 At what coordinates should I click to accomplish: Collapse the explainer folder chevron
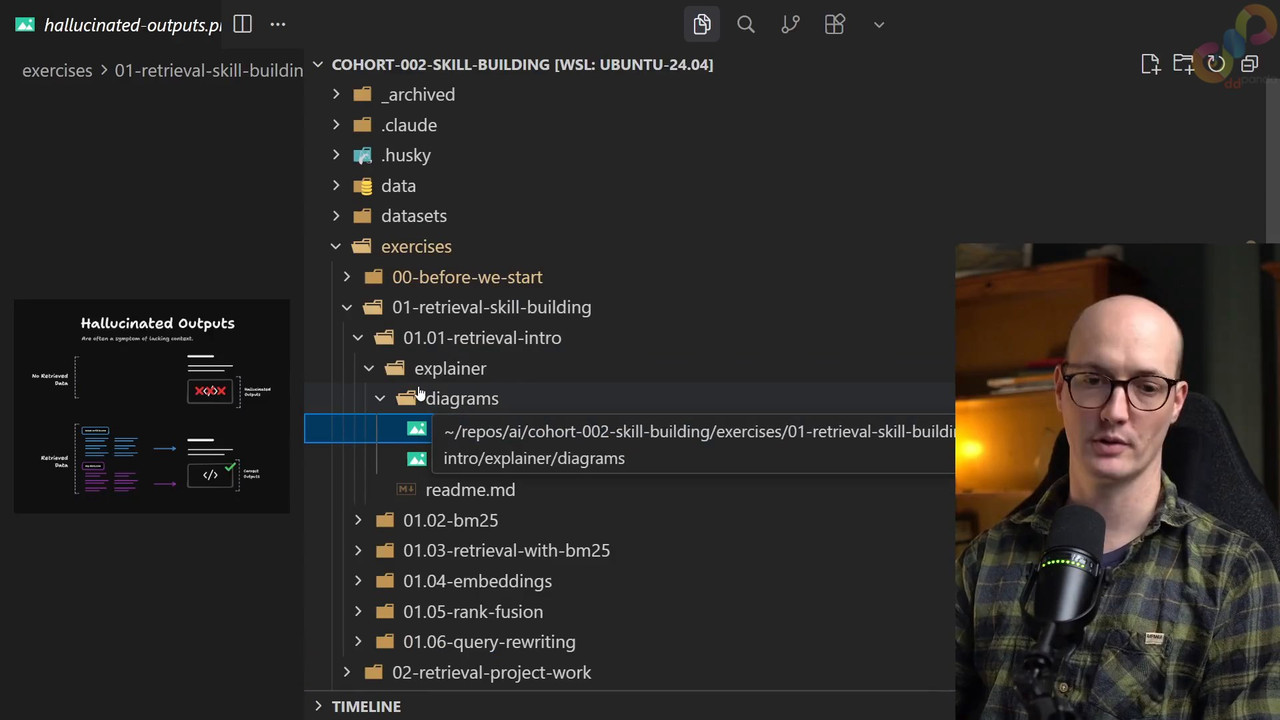pos(369,368)
